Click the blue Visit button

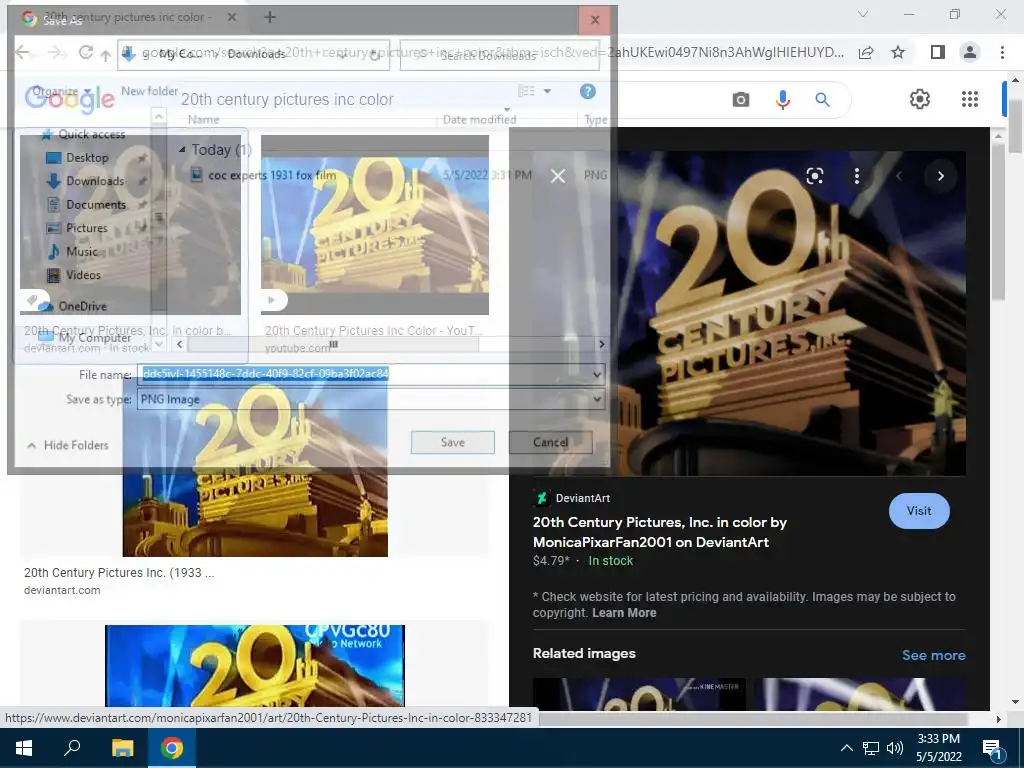coord(919,511)
